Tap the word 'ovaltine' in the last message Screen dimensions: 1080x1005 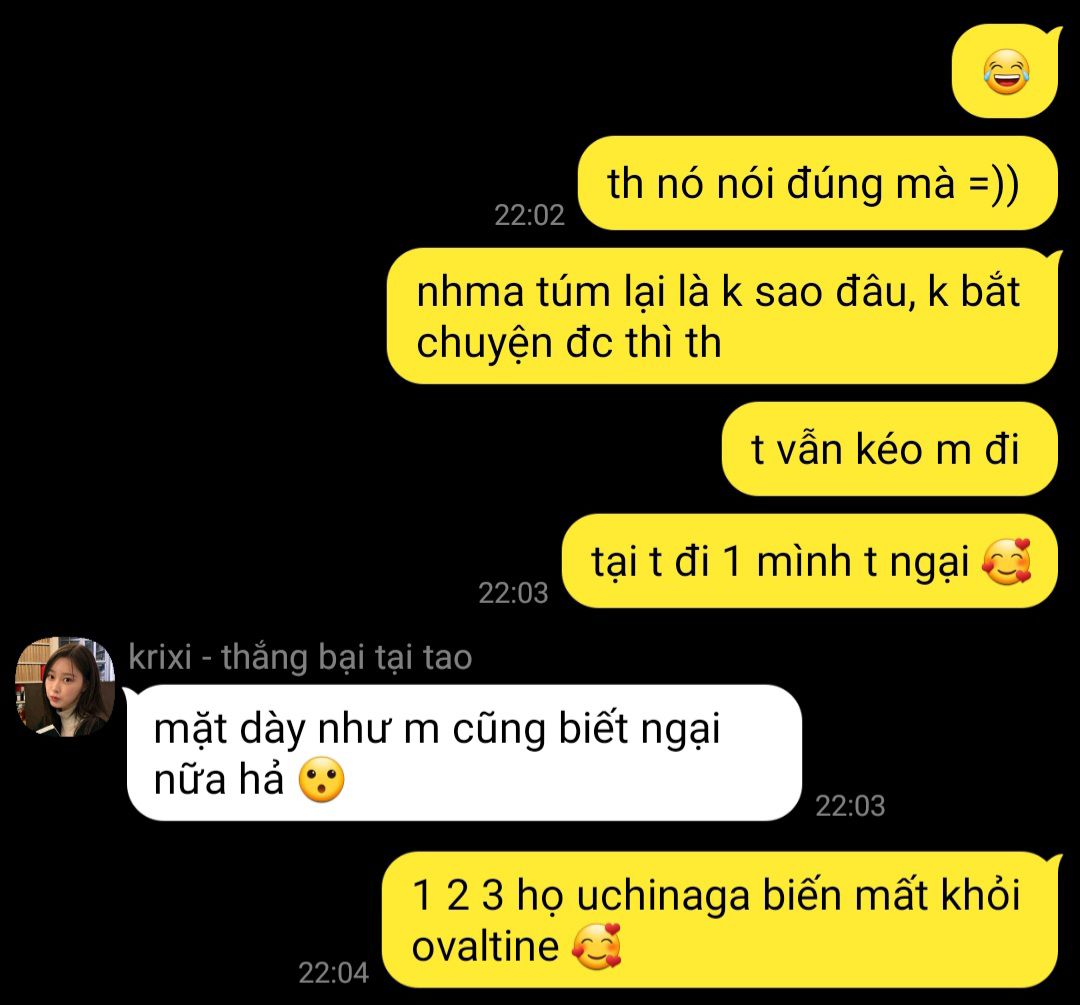point(485,946)
